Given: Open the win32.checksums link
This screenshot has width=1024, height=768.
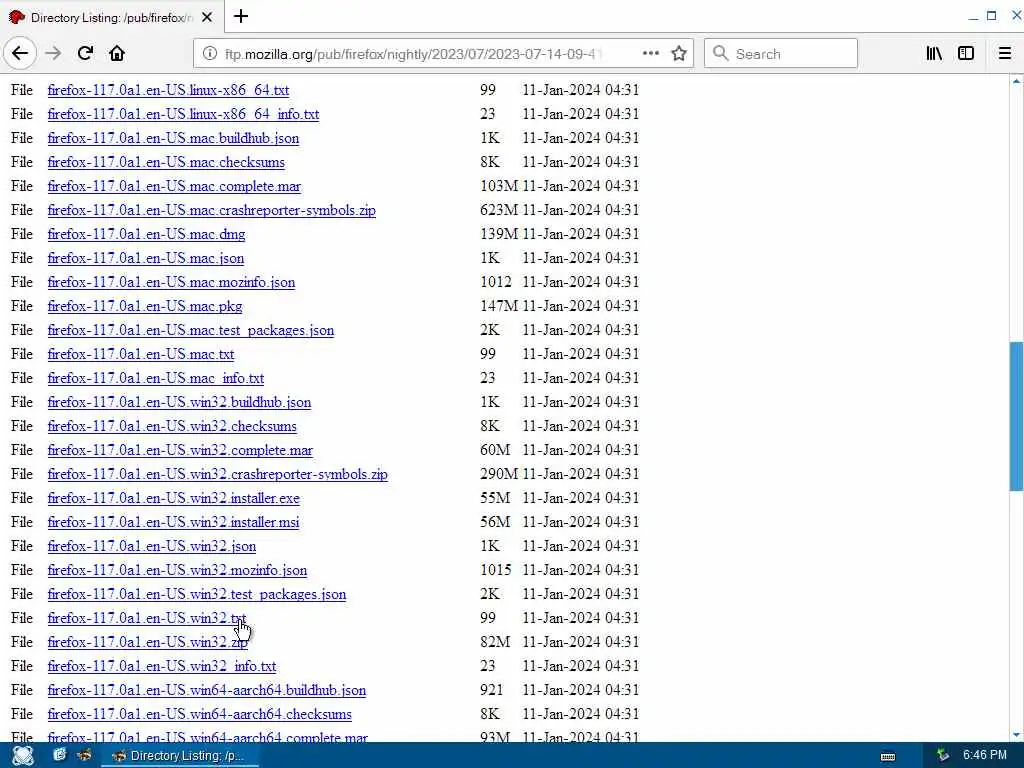Looking at the screenshot, I should (x=172, y=426).
